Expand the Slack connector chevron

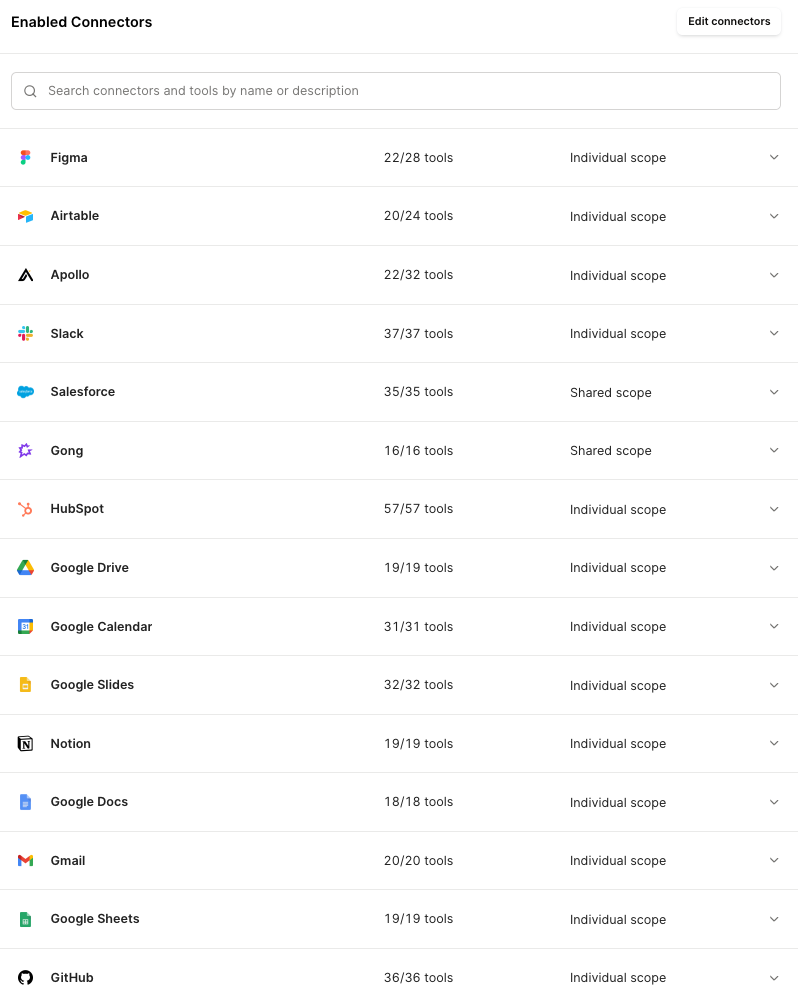(x=774, y=334)
